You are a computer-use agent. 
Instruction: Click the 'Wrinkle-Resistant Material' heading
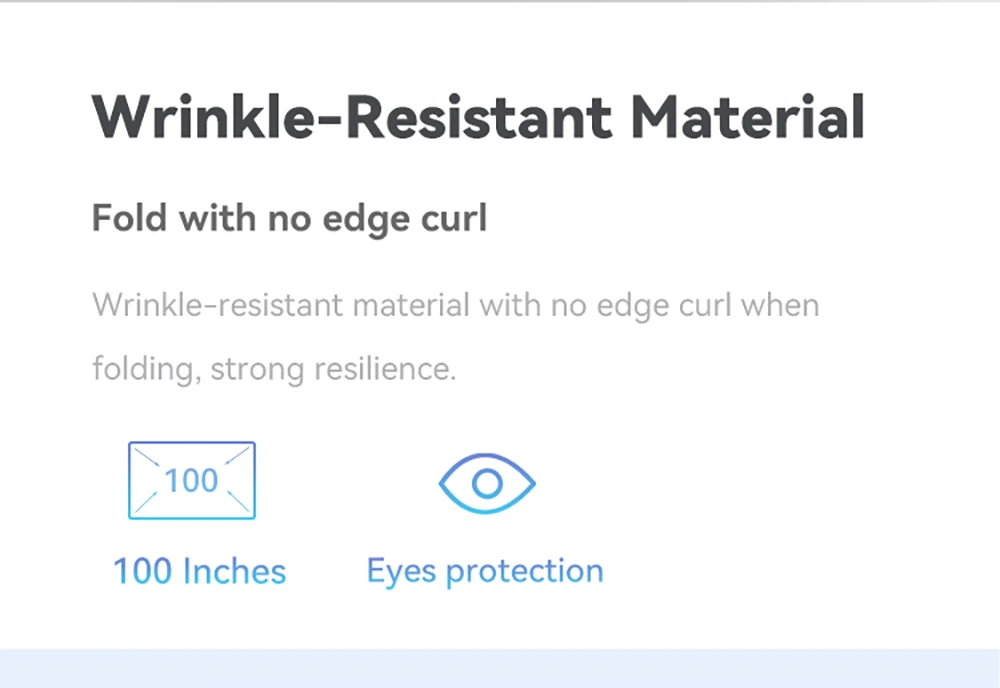(478, 117)
